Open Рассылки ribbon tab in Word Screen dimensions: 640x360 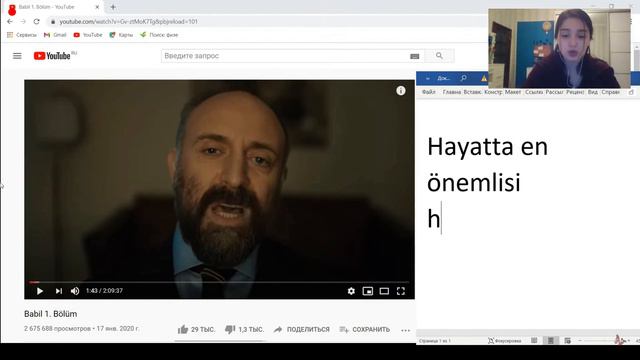554,92
